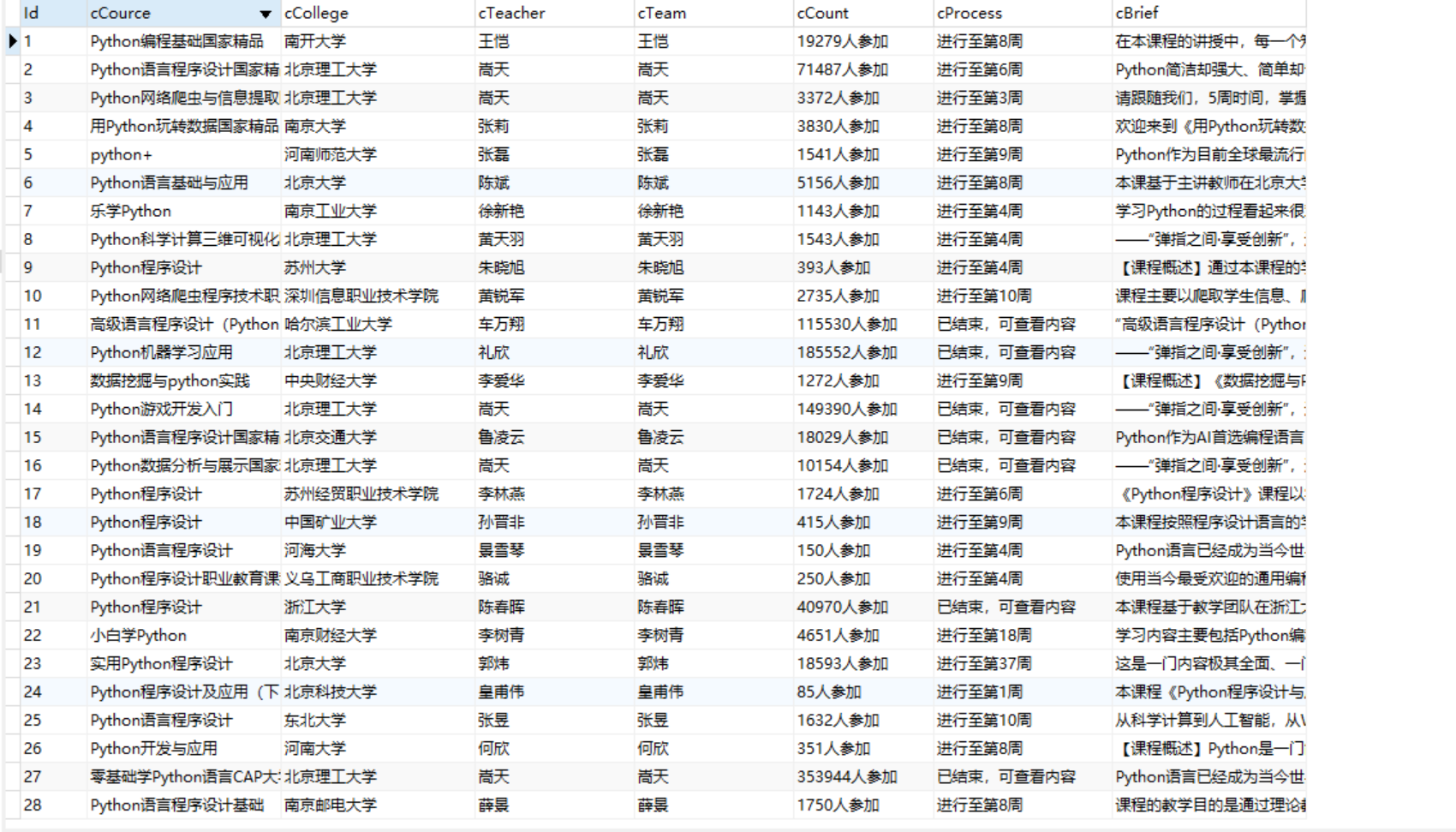This screenshot has height=832, width=1456.
Task: Click the count cell "71487人参加"
Action: pyautogui.click(x=863, y=69)
